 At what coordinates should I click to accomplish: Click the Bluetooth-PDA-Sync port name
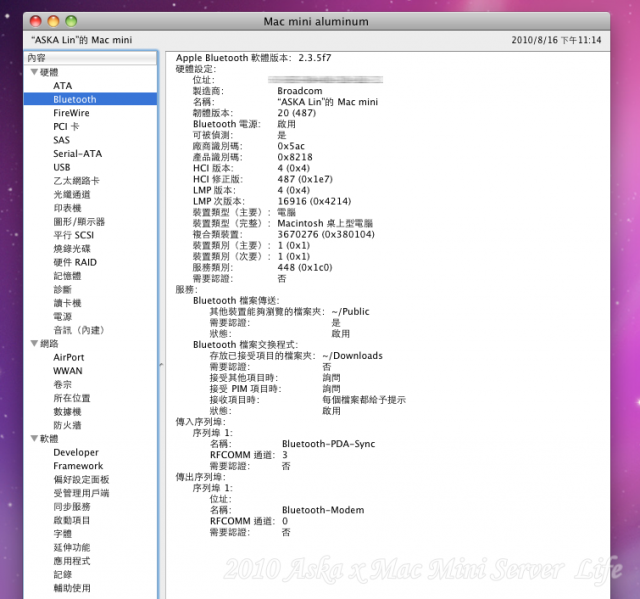pyautogui.click(x=328, y=444)
